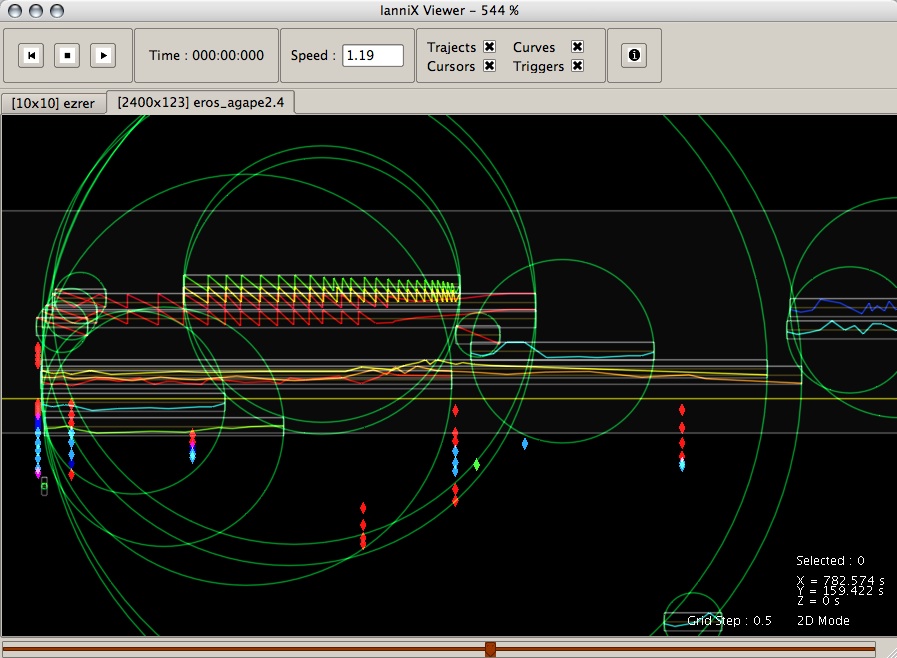Click the Grid Step 0.5 label
897x658 pixels.
tap(729, 621)
